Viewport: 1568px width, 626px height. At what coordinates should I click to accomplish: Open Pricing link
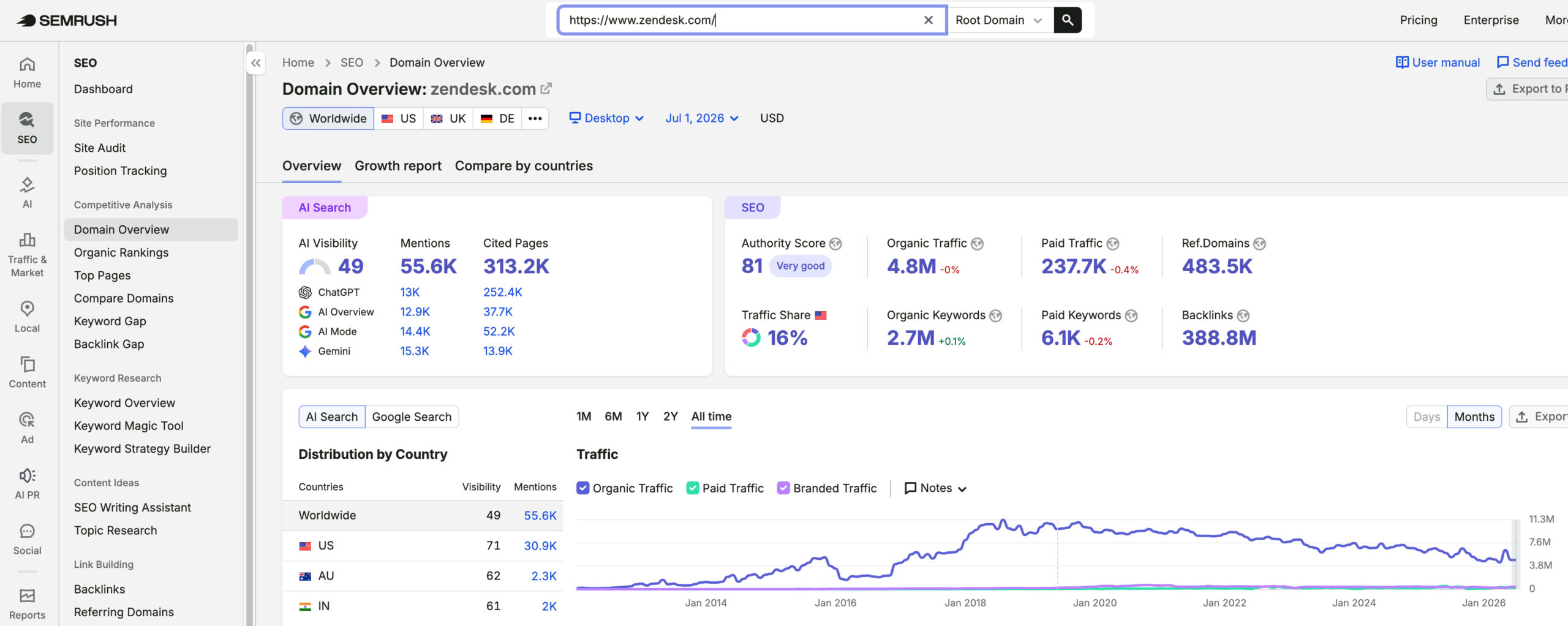(1419, 20)
